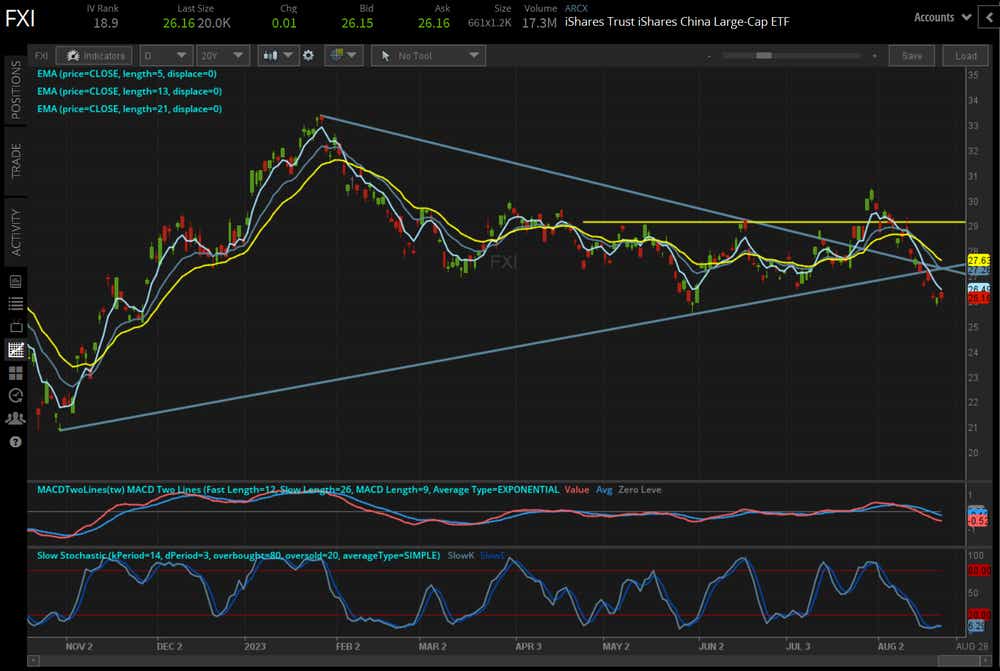Open the help question mark icon
This screenshot has width=1000, height=671.
[x=16, y=441]
